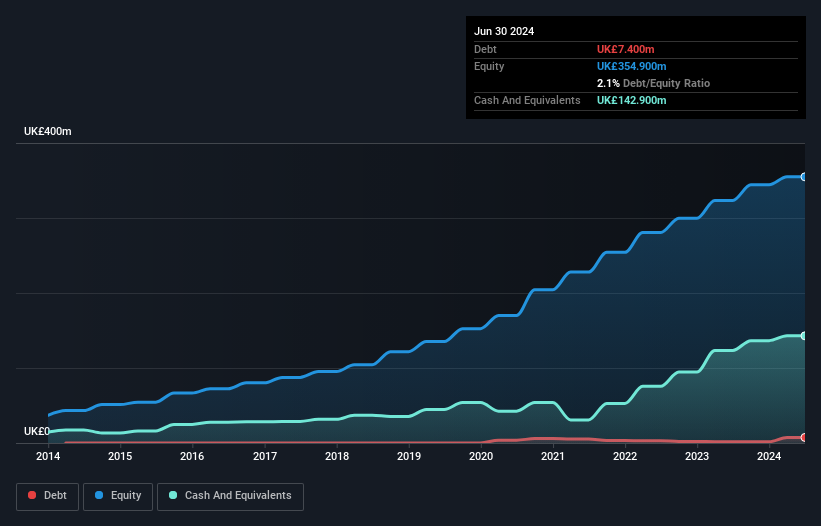Click the 2022 x-axis label
This screenshot has height=526, width=821.
click(x=625, y=456)
